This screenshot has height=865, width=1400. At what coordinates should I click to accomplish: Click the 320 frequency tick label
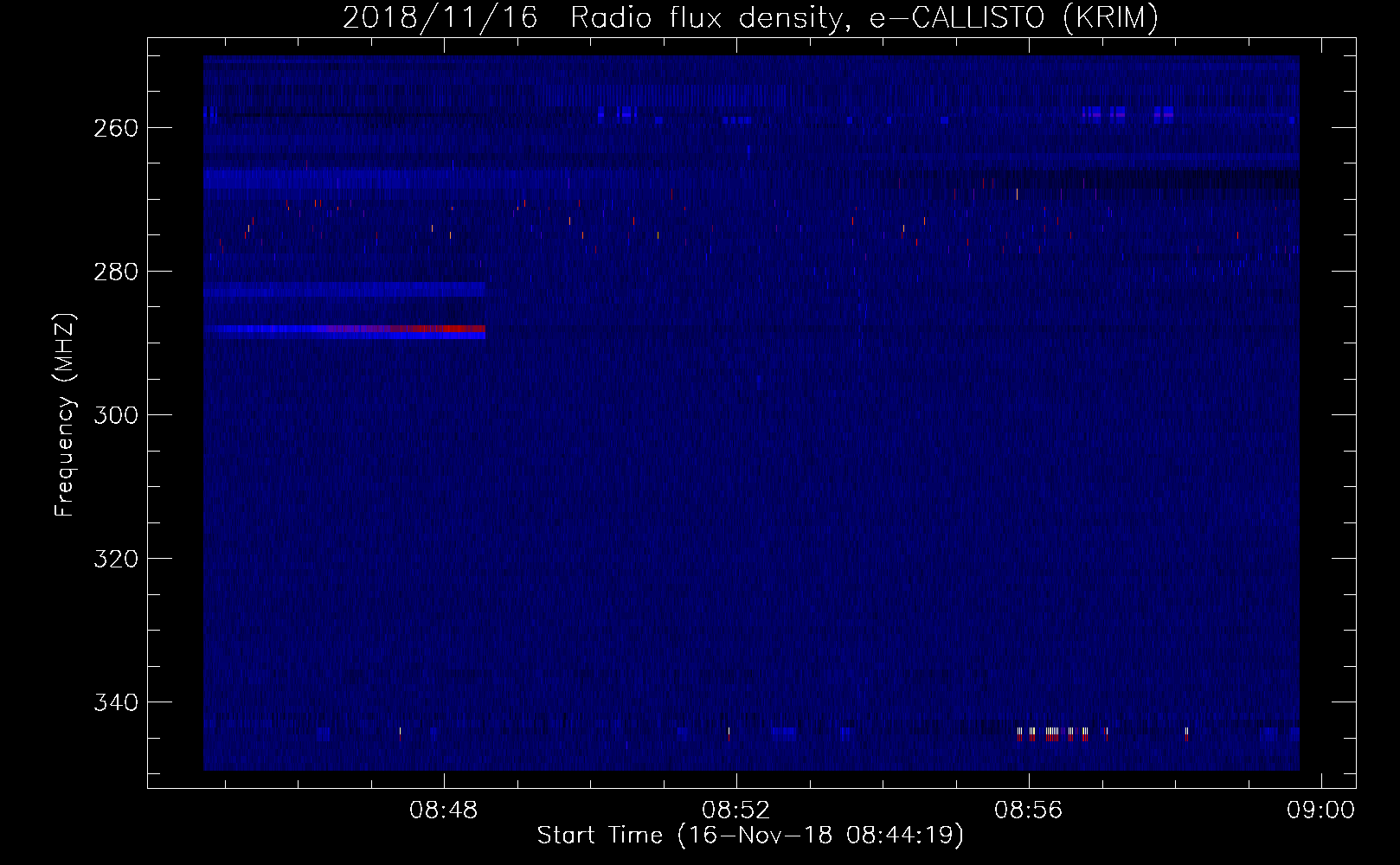[x=116, y=559]
